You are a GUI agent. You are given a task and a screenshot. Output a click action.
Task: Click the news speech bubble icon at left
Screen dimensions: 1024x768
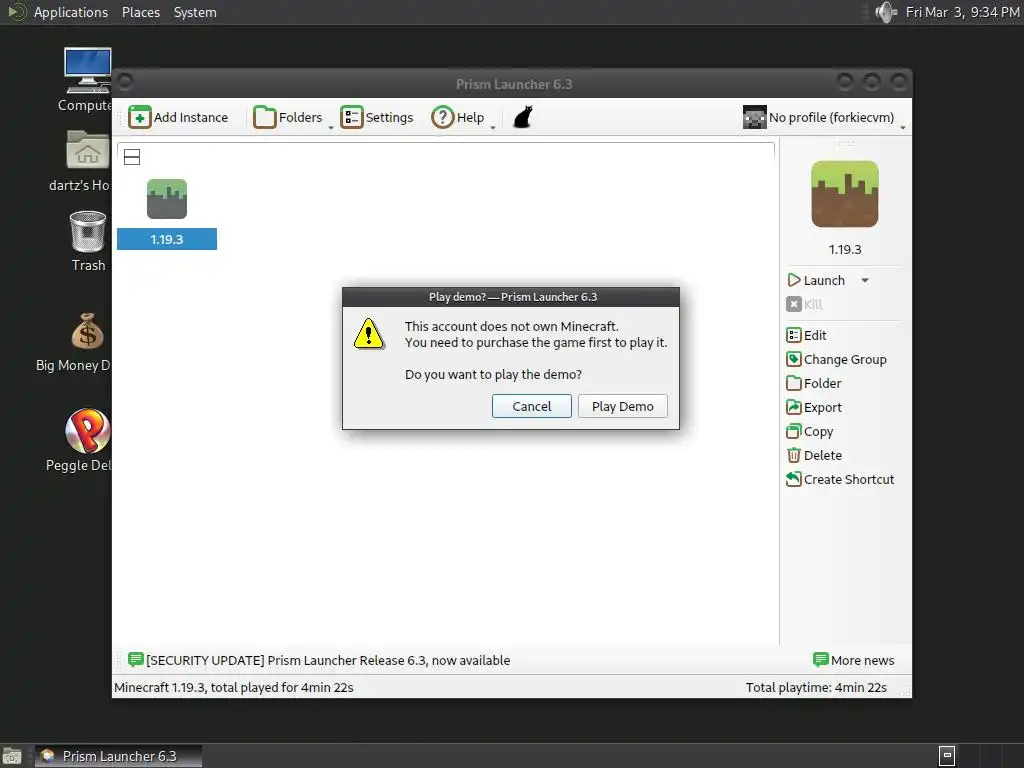click(x=136, y=660)
